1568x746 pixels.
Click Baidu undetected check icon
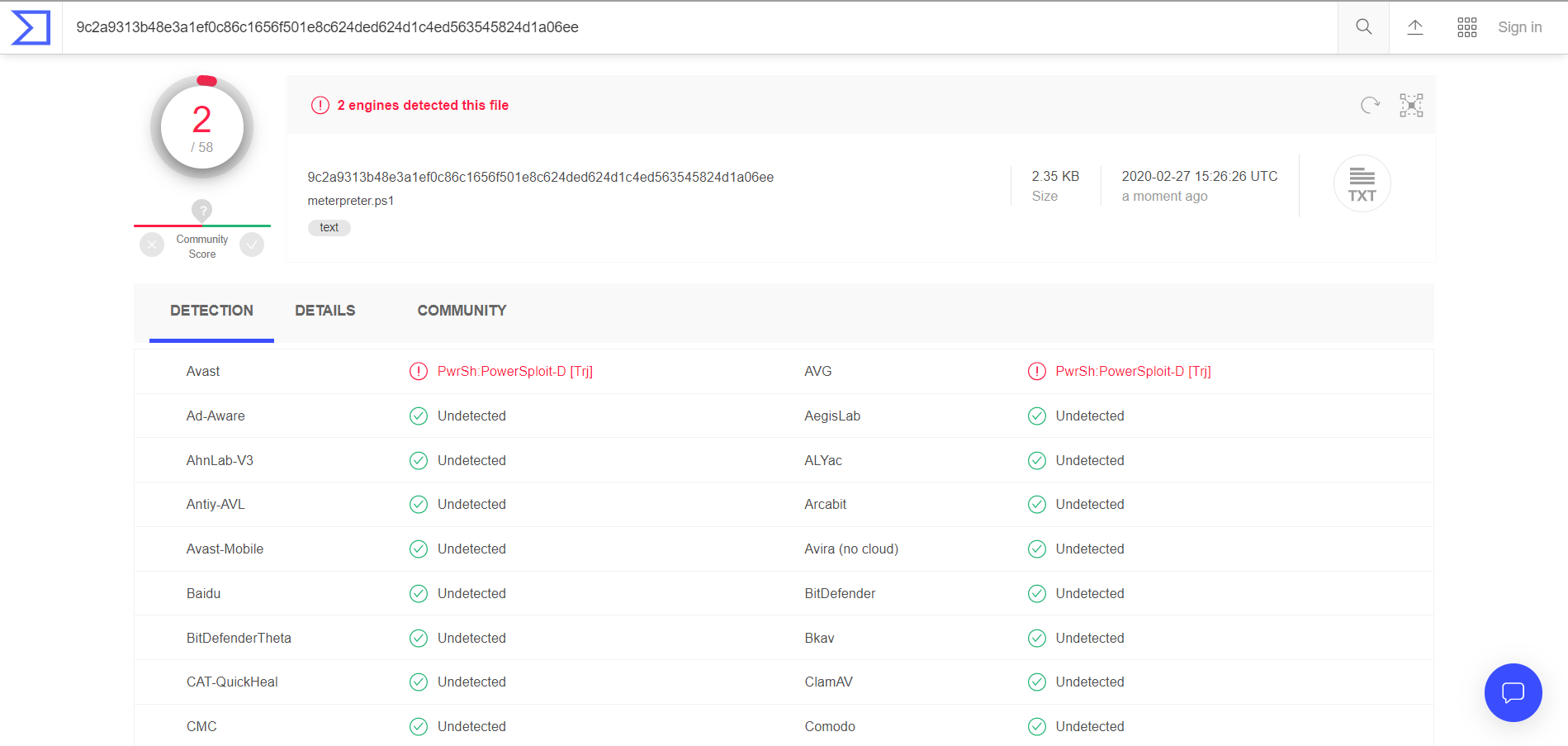click(419, 593)
